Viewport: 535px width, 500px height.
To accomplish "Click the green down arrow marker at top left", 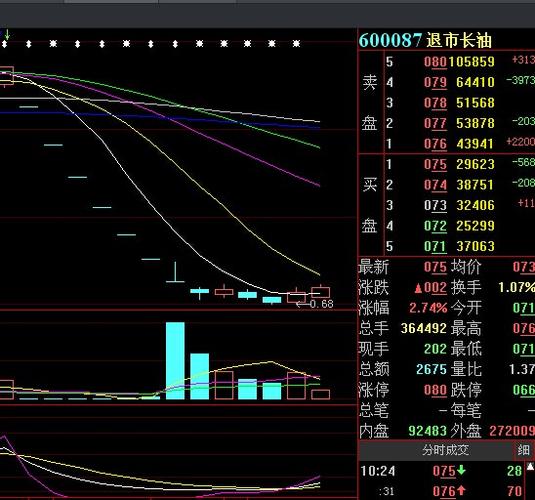I will (7, 34).
